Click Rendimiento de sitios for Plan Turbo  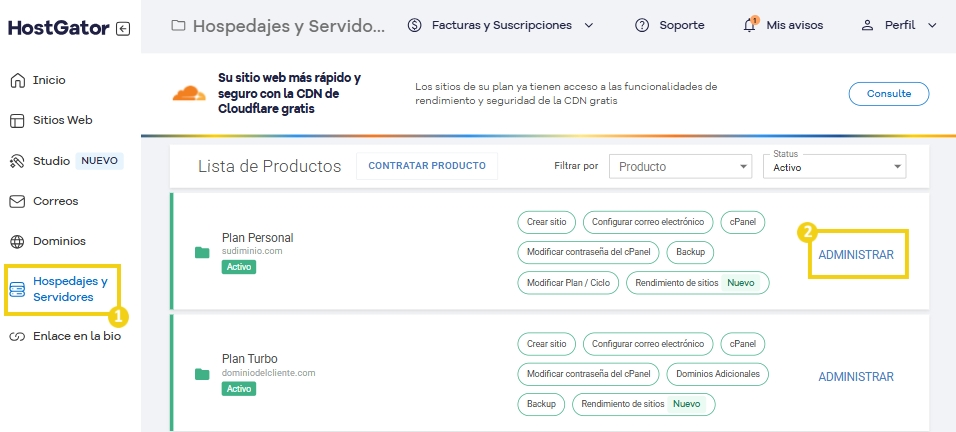(x=644, y=405)
